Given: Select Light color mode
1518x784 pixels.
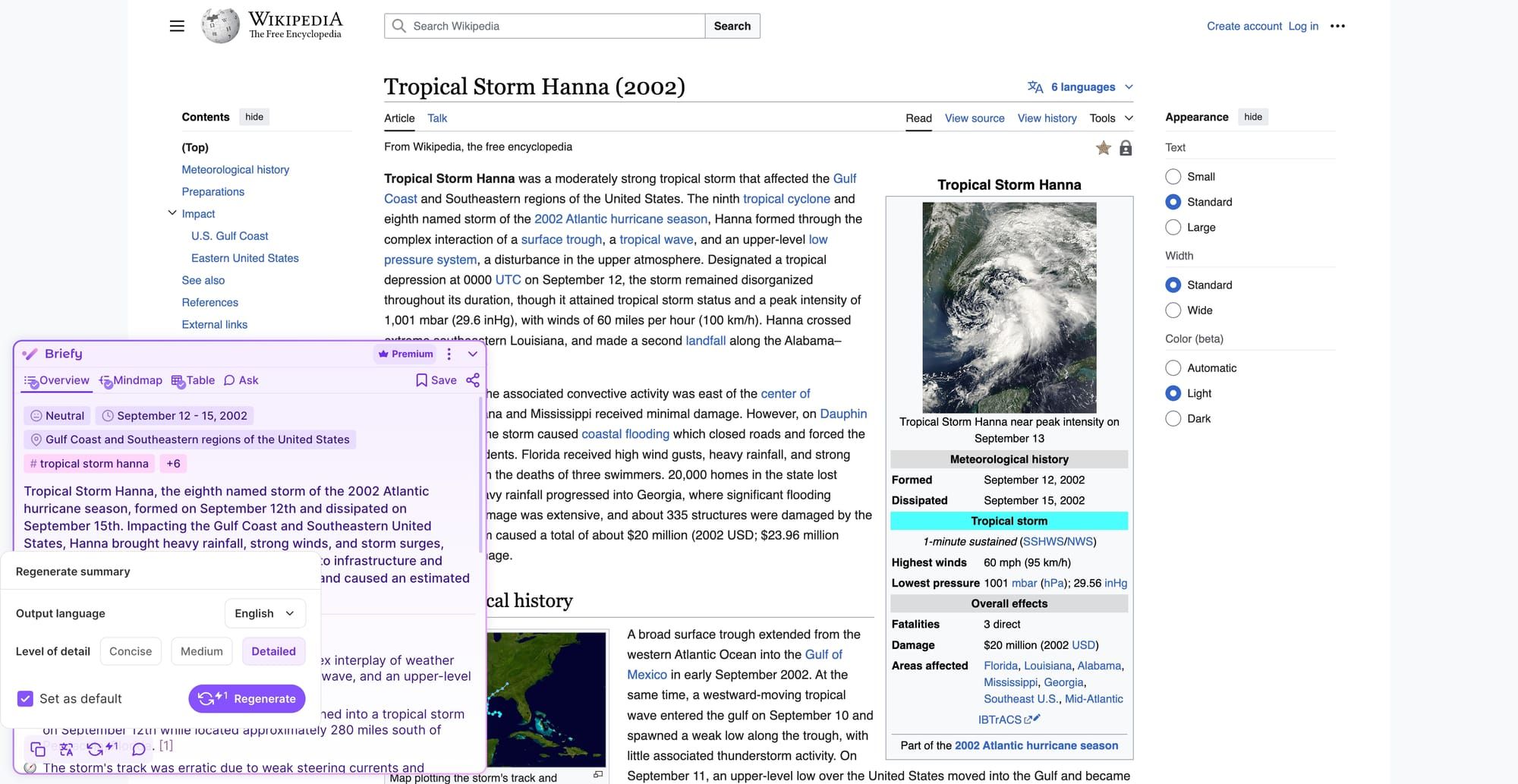Looking at the screenshot, I should pos(1173,393).
